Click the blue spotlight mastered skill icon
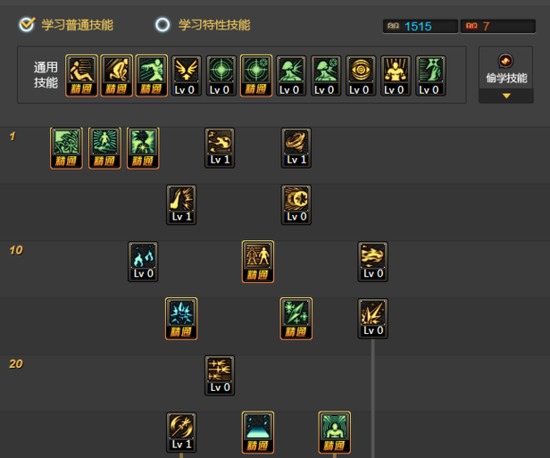Image resolution: width=550 pixels, height=458 pixels. 258,432
